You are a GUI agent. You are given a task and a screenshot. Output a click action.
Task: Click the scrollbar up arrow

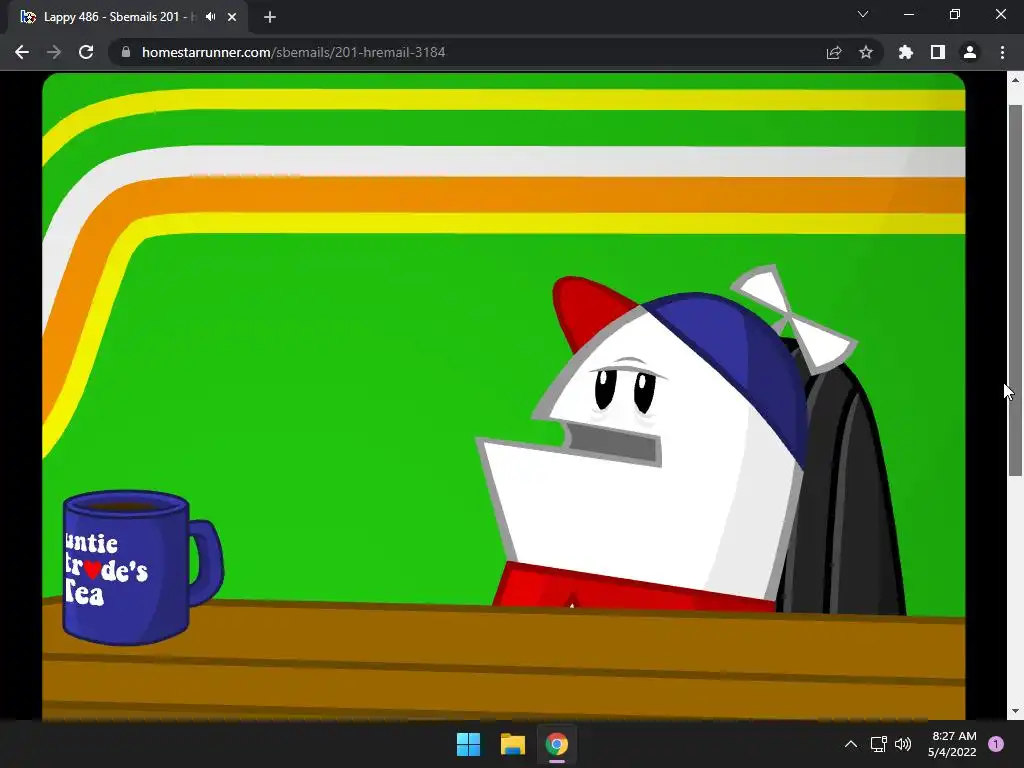[1015, 80]
